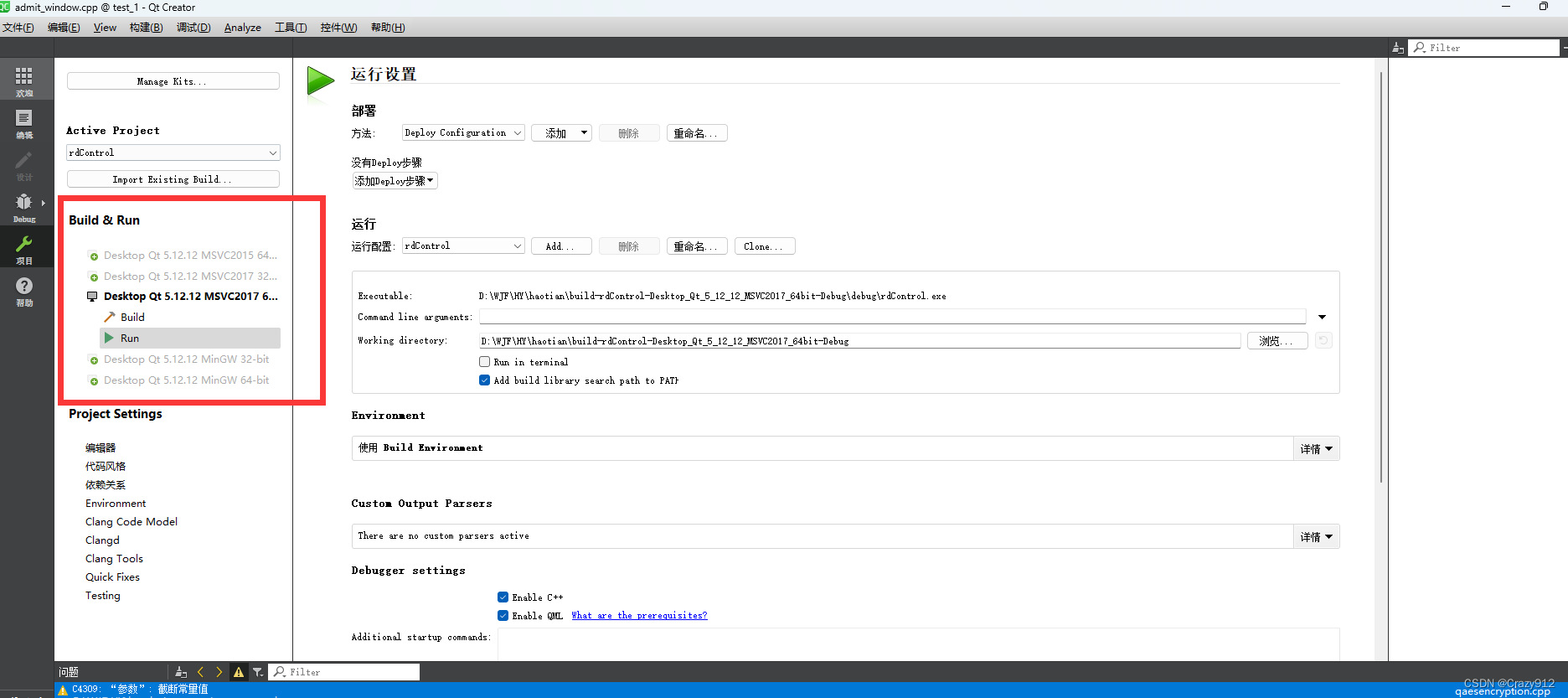The height and width of the screenshot is (698, 1568).
Task: Open the issues filter funnel menu
Action: (x=258, y=672)
